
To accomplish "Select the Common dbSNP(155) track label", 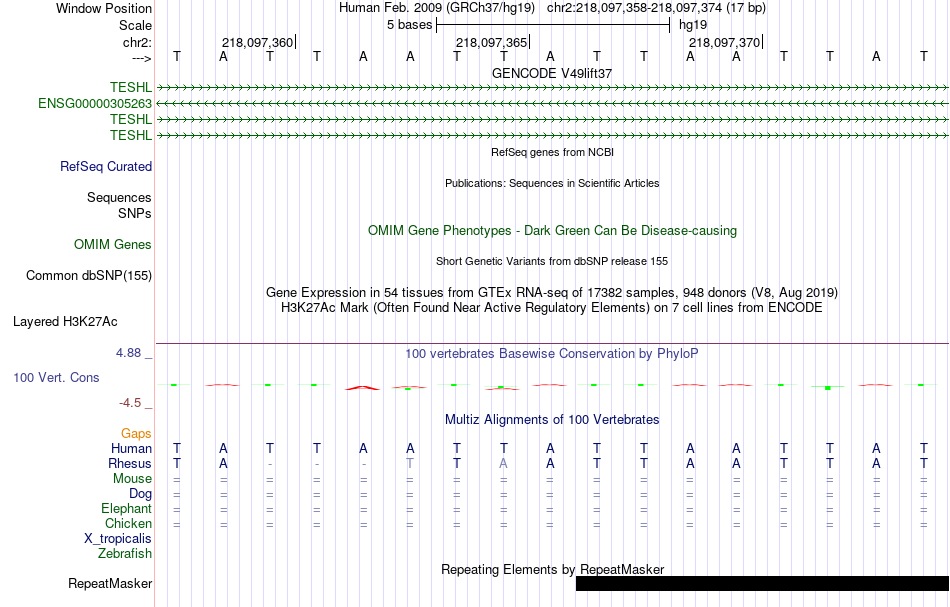I will click(x=89, y=276).
